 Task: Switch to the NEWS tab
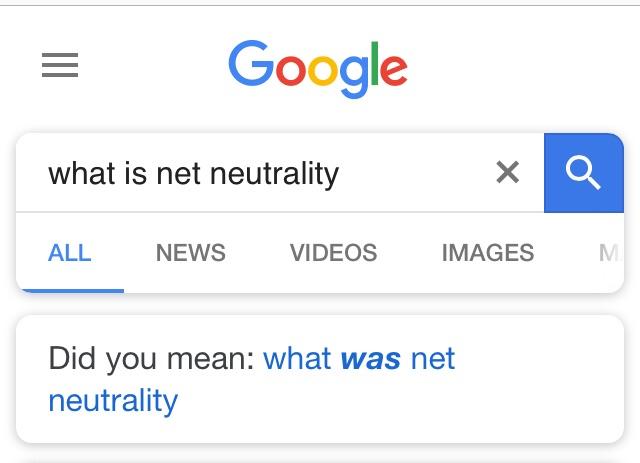(x=191, y=253)
